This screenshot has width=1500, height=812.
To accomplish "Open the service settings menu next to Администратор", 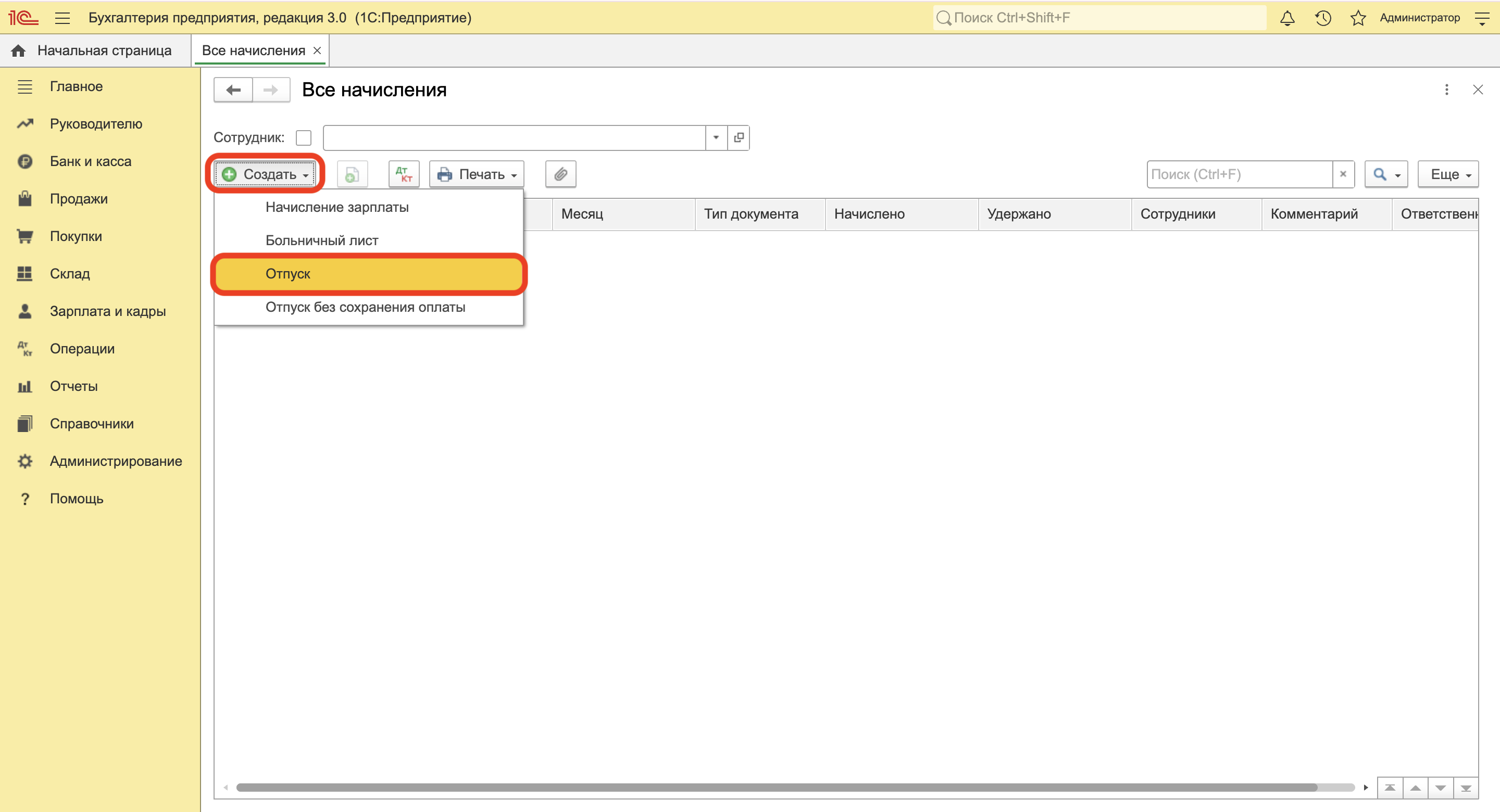I will 1481,18.
